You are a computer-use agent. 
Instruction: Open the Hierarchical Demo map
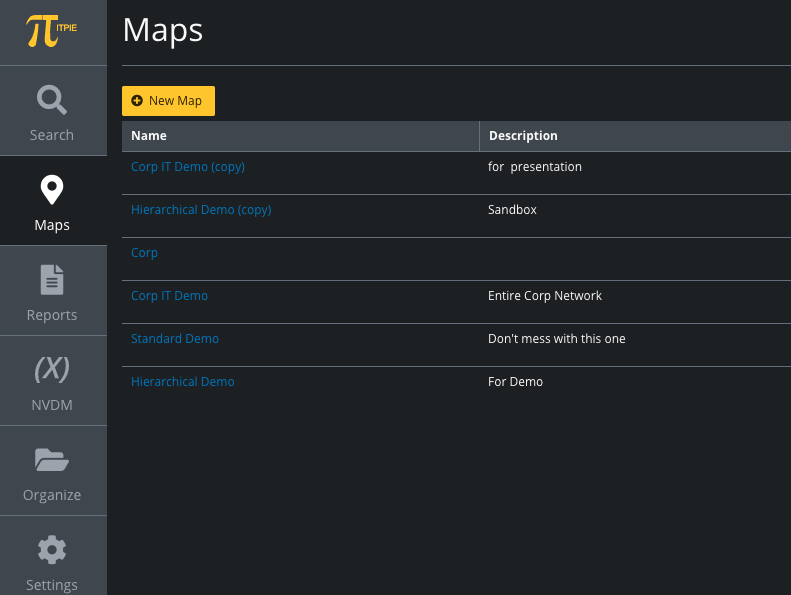coord(183,382)
